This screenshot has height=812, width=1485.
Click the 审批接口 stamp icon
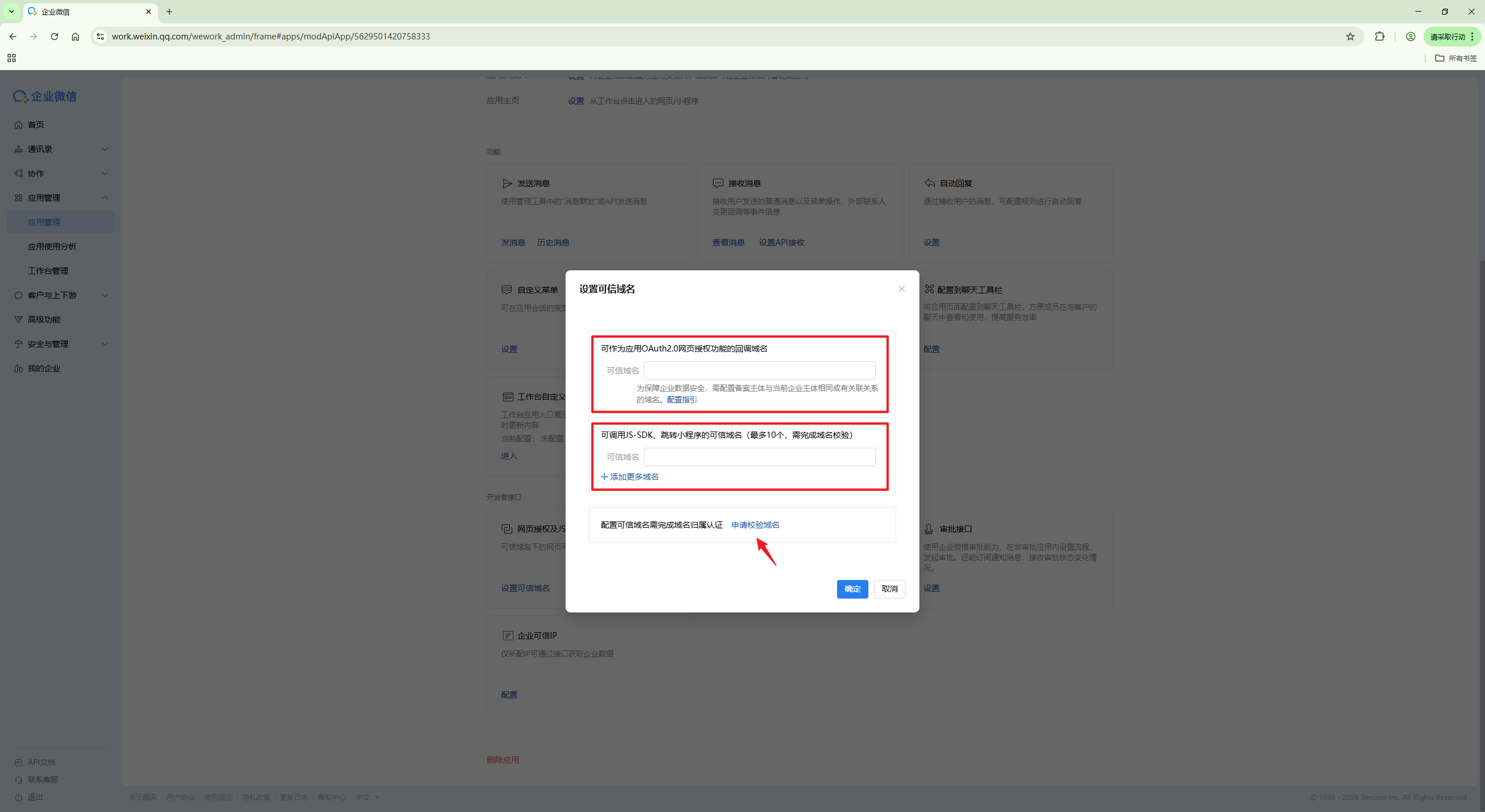[x=929, y=529]
